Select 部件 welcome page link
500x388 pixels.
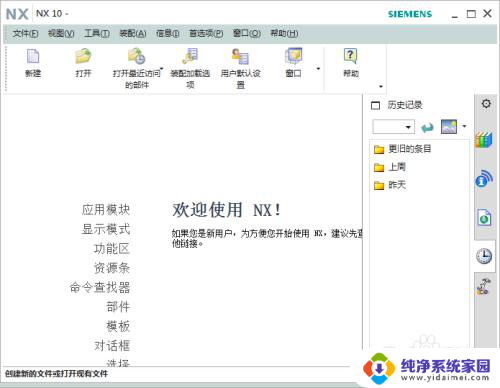pos(118,307)
